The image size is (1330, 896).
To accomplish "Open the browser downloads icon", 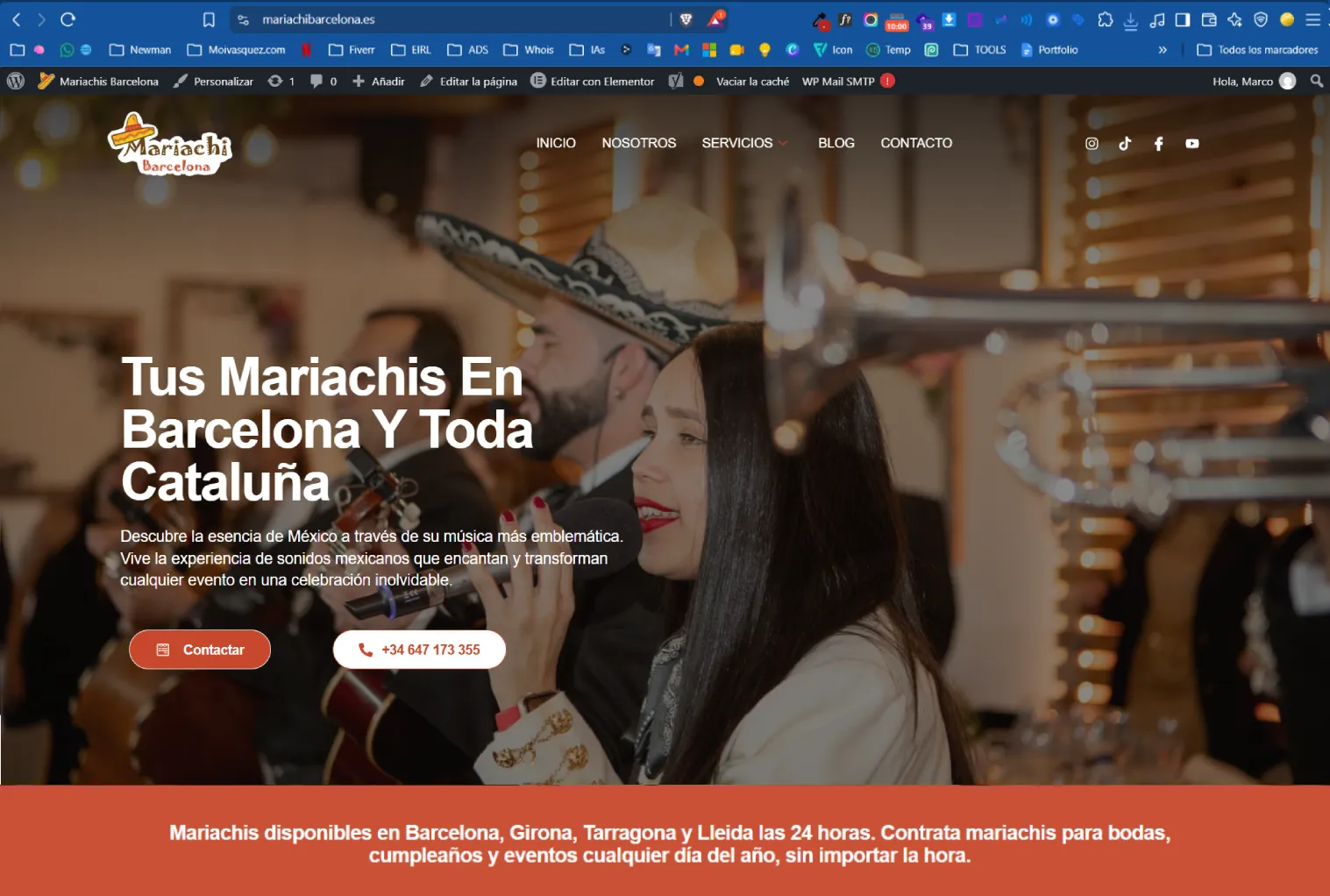I will [x=1131, y=19].
